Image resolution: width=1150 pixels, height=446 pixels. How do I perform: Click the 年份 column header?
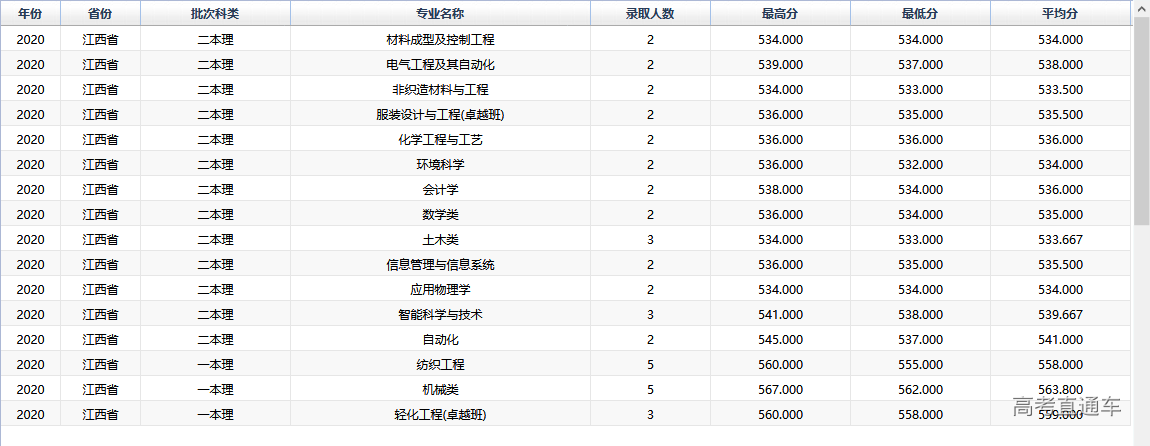tap(30, 13)
